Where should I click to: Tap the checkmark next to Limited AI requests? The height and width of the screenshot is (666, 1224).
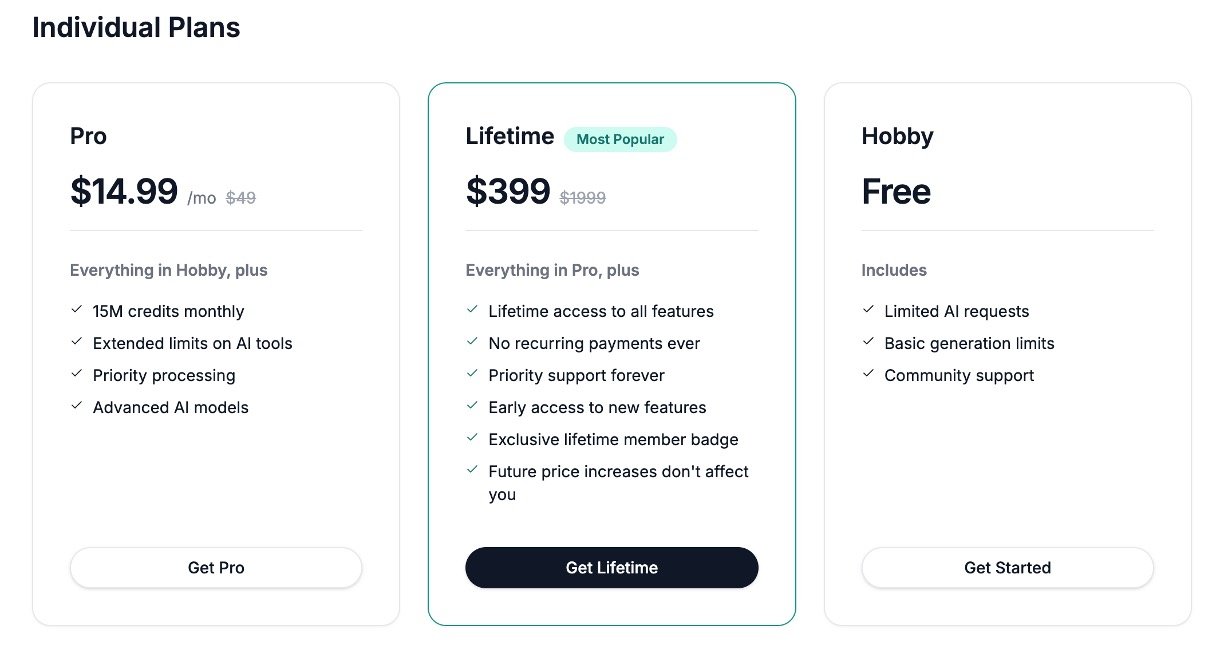[868, 311]
